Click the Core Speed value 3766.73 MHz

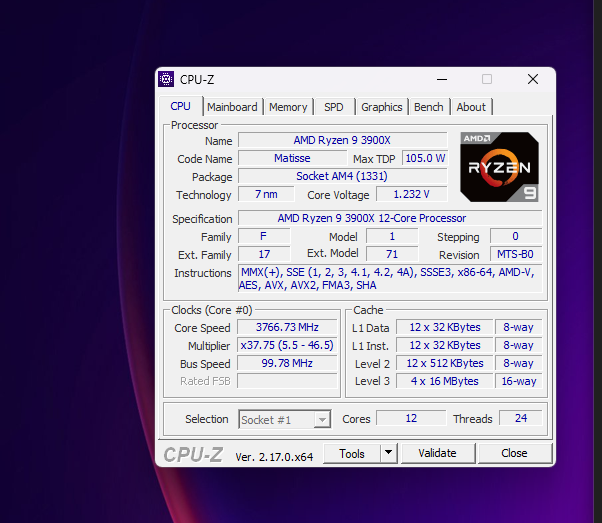tap(287, 327)
